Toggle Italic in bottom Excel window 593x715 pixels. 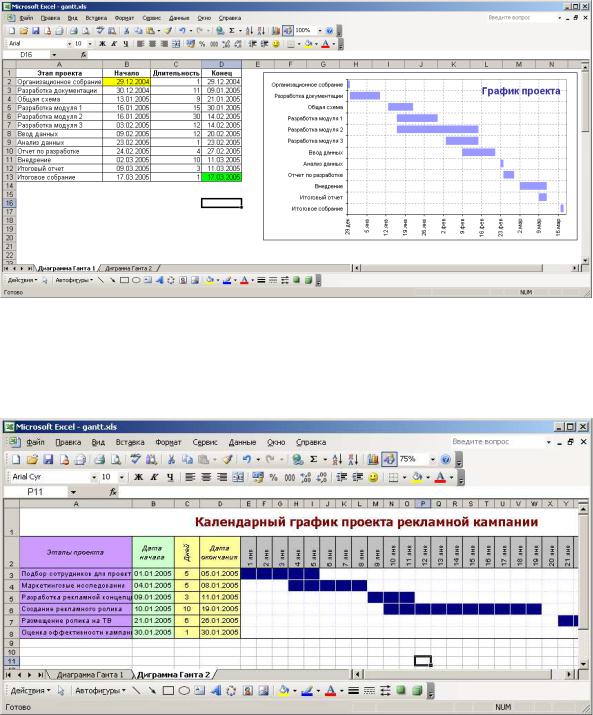[x=154, y=477]
